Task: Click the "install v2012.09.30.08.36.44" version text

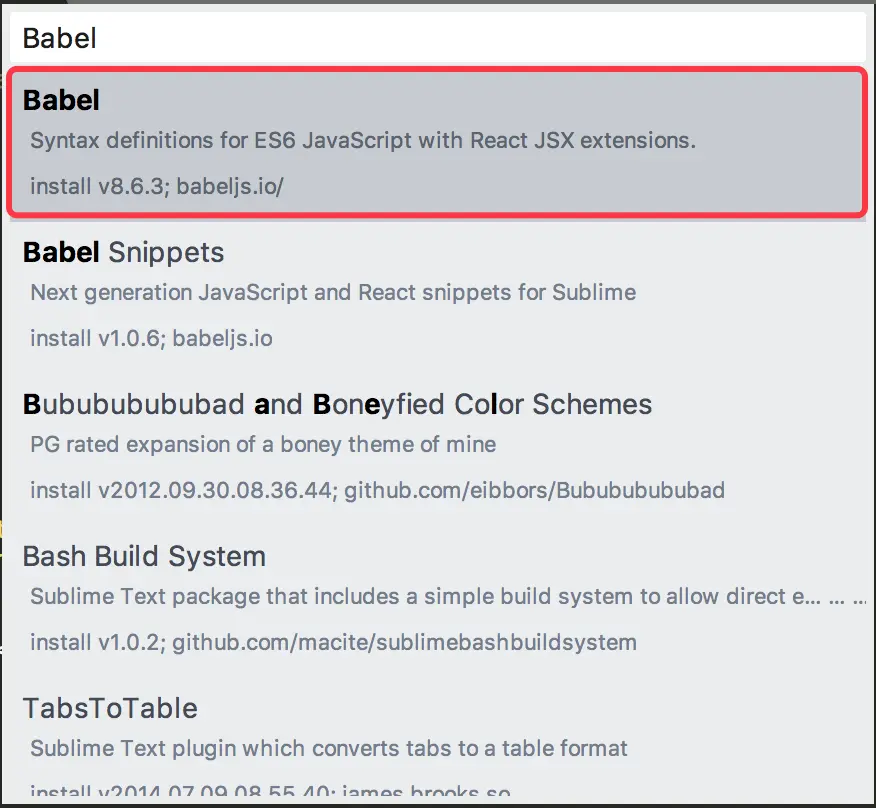Action: [x=181, y=490]
